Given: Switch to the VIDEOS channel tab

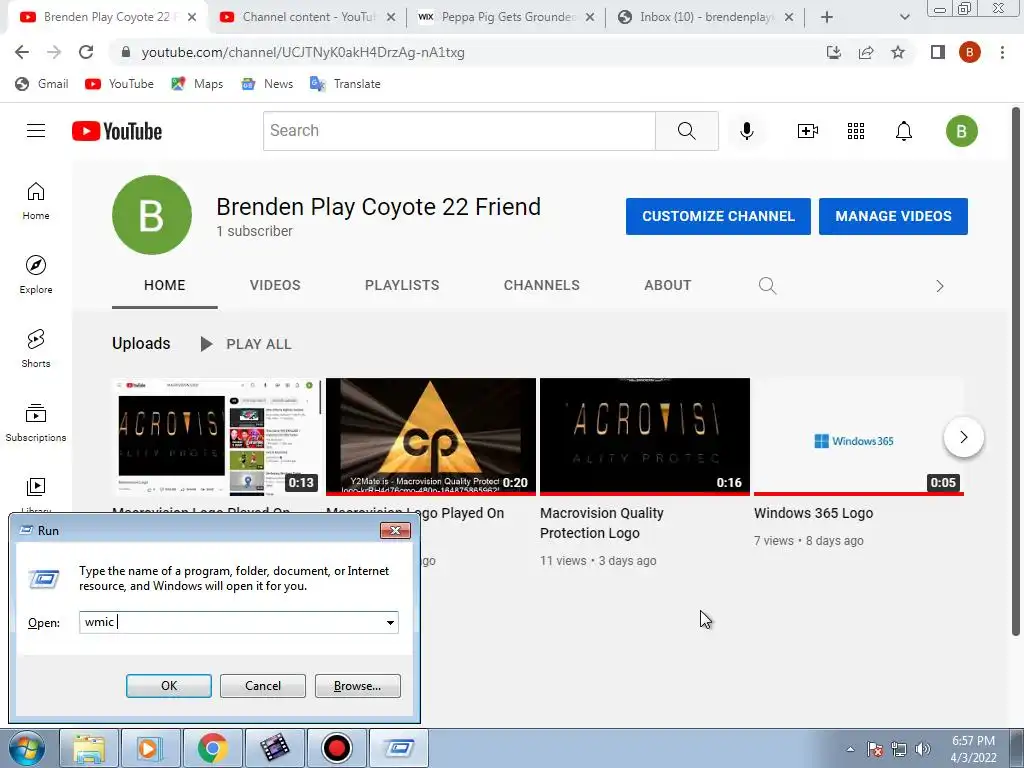Looking at the screenshot, I should click(275, 285).
